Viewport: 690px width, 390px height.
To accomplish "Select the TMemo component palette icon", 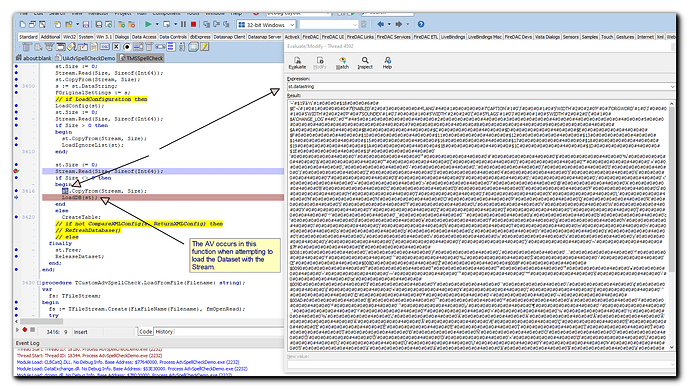I will (94, 47).
